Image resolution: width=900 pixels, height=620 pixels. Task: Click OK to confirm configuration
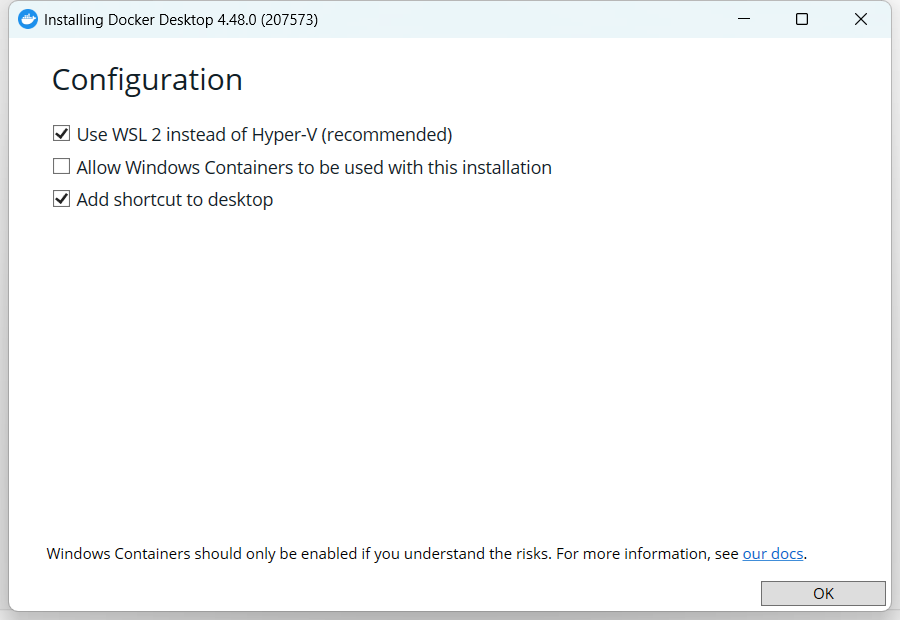click(x=823, y=594)
